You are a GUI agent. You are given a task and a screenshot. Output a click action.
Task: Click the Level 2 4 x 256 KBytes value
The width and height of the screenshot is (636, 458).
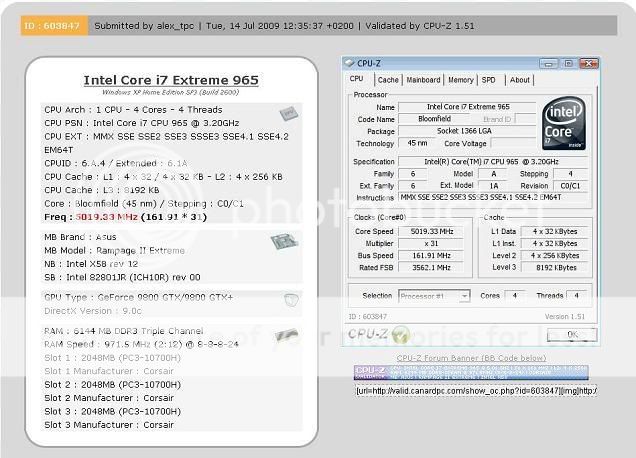tap(555, 256)
